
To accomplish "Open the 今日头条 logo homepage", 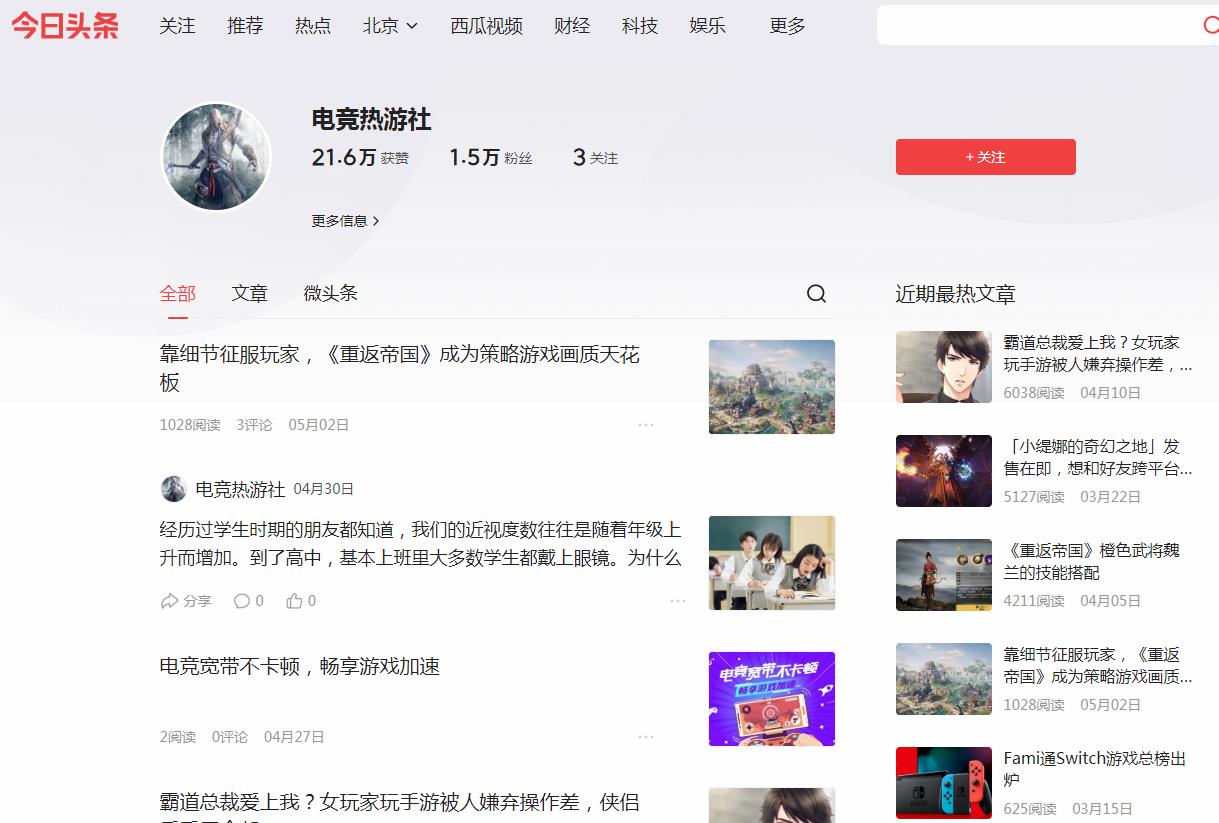I will [65, 25].
